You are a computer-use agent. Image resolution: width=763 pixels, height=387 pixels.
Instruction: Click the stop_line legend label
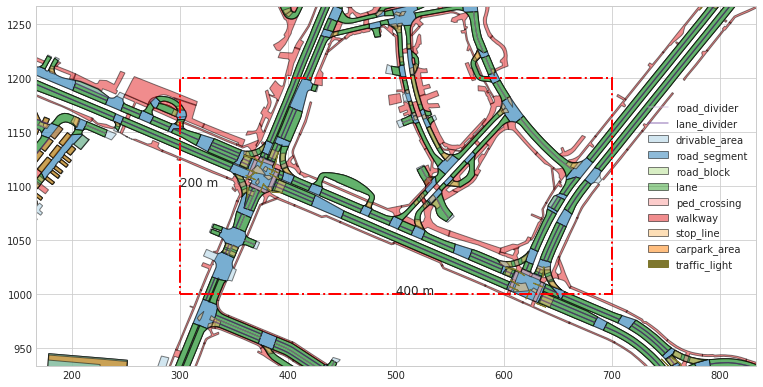click(x=697, y=234)
